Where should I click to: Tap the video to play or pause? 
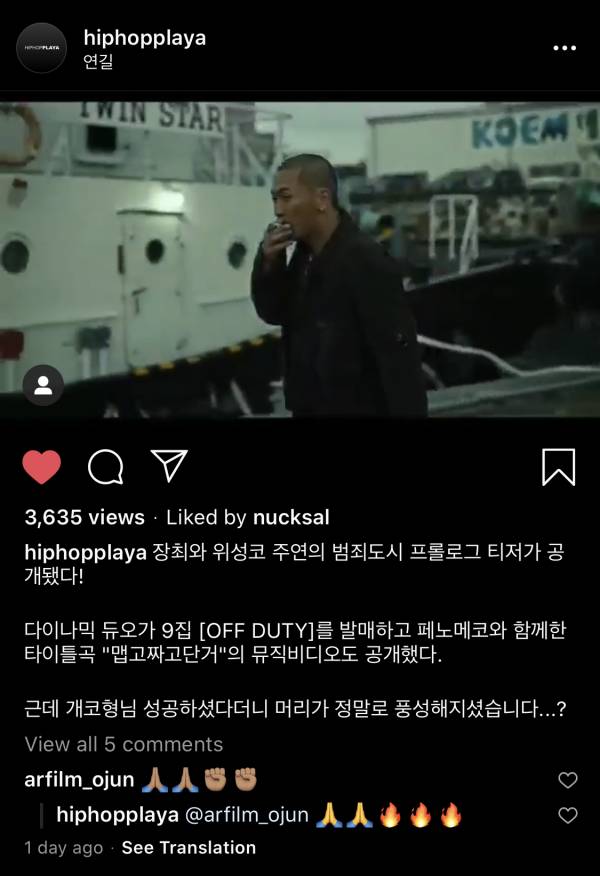300,260
